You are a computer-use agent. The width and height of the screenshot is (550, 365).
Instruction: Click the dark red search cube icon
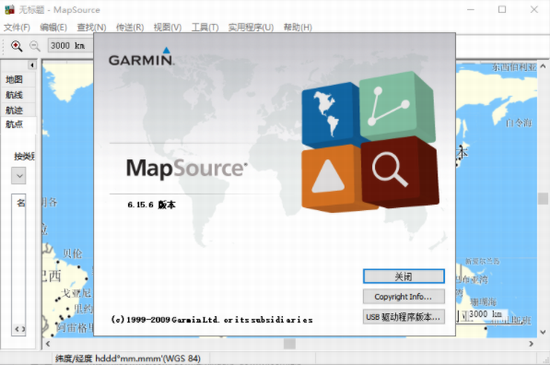click(400, 171)
